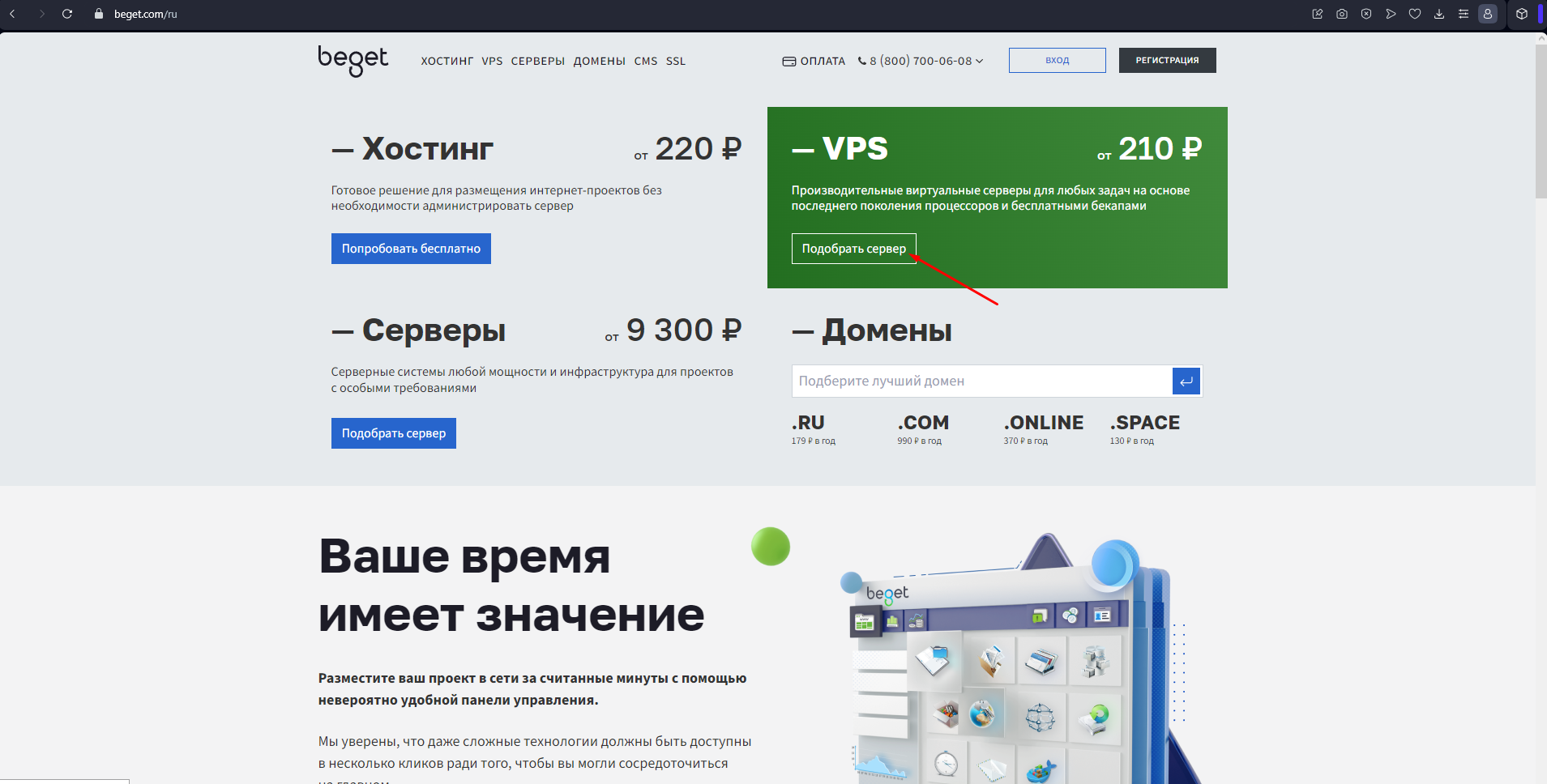Screen dimensions: 1547x784
Task: Open easy setup sliders icon
Action: (x=1464, y=14)
